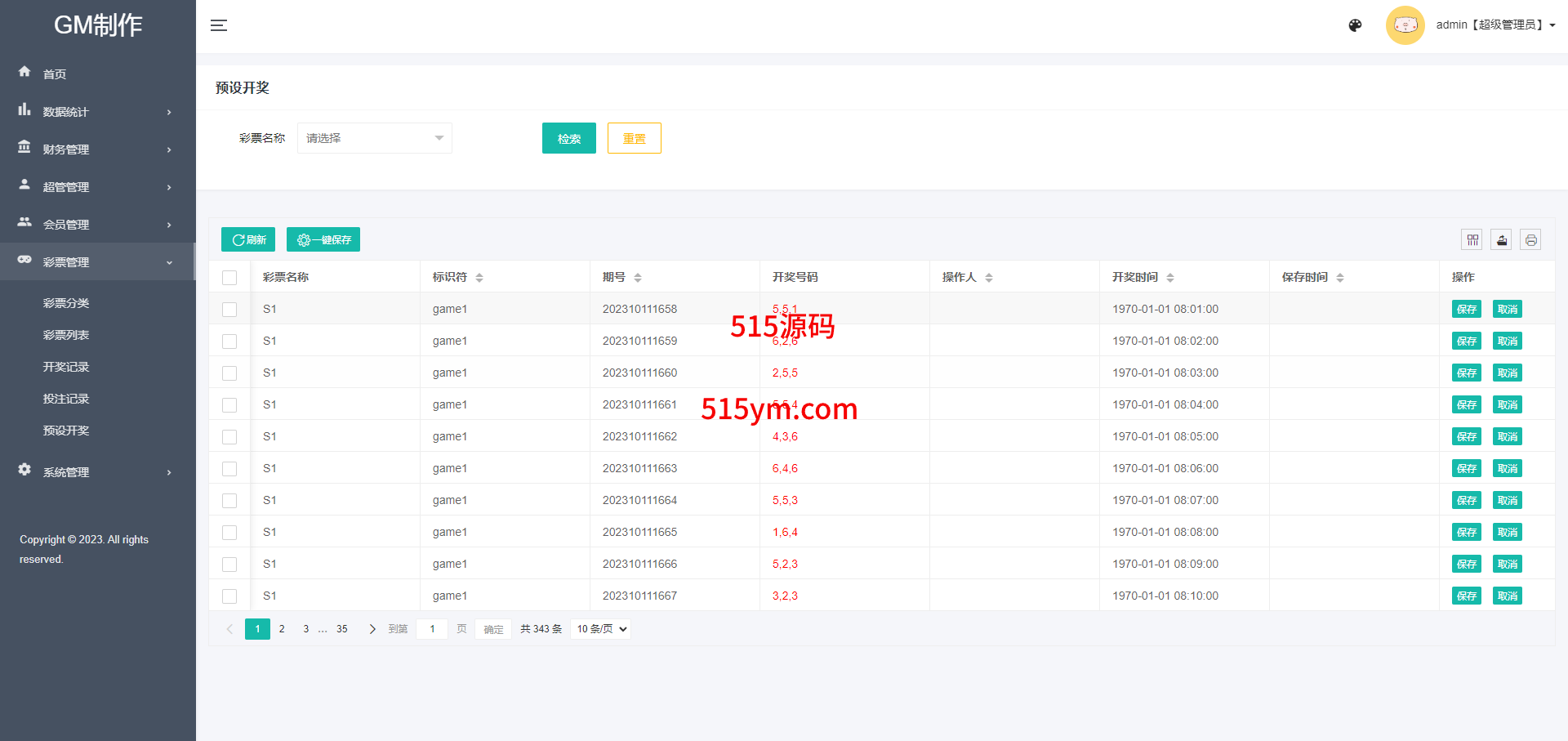Open 开奖记录 in the sidebar
Viewport: 1568px width, 741px height.
(x=66, y=367)
